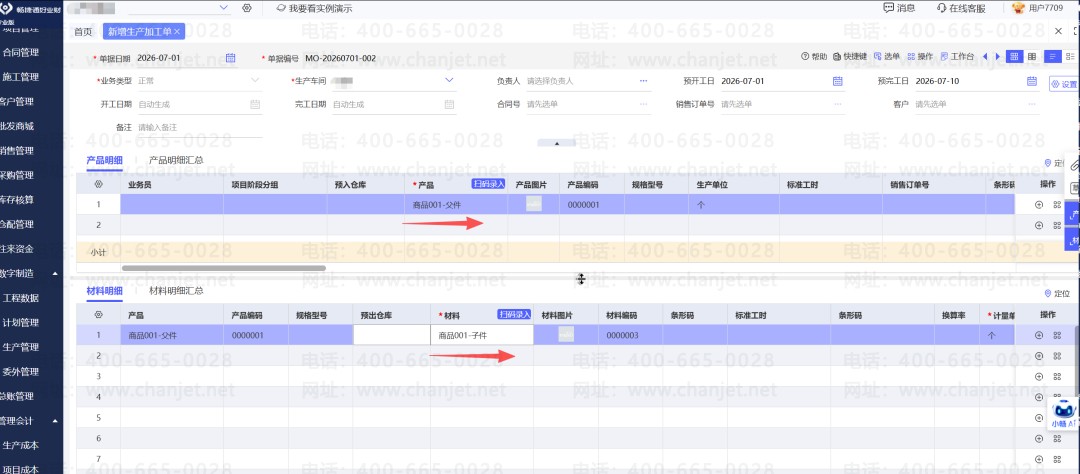Open 销售订单号 picker ellipsis
This screenshot has height=474, width=1080.
838,104
